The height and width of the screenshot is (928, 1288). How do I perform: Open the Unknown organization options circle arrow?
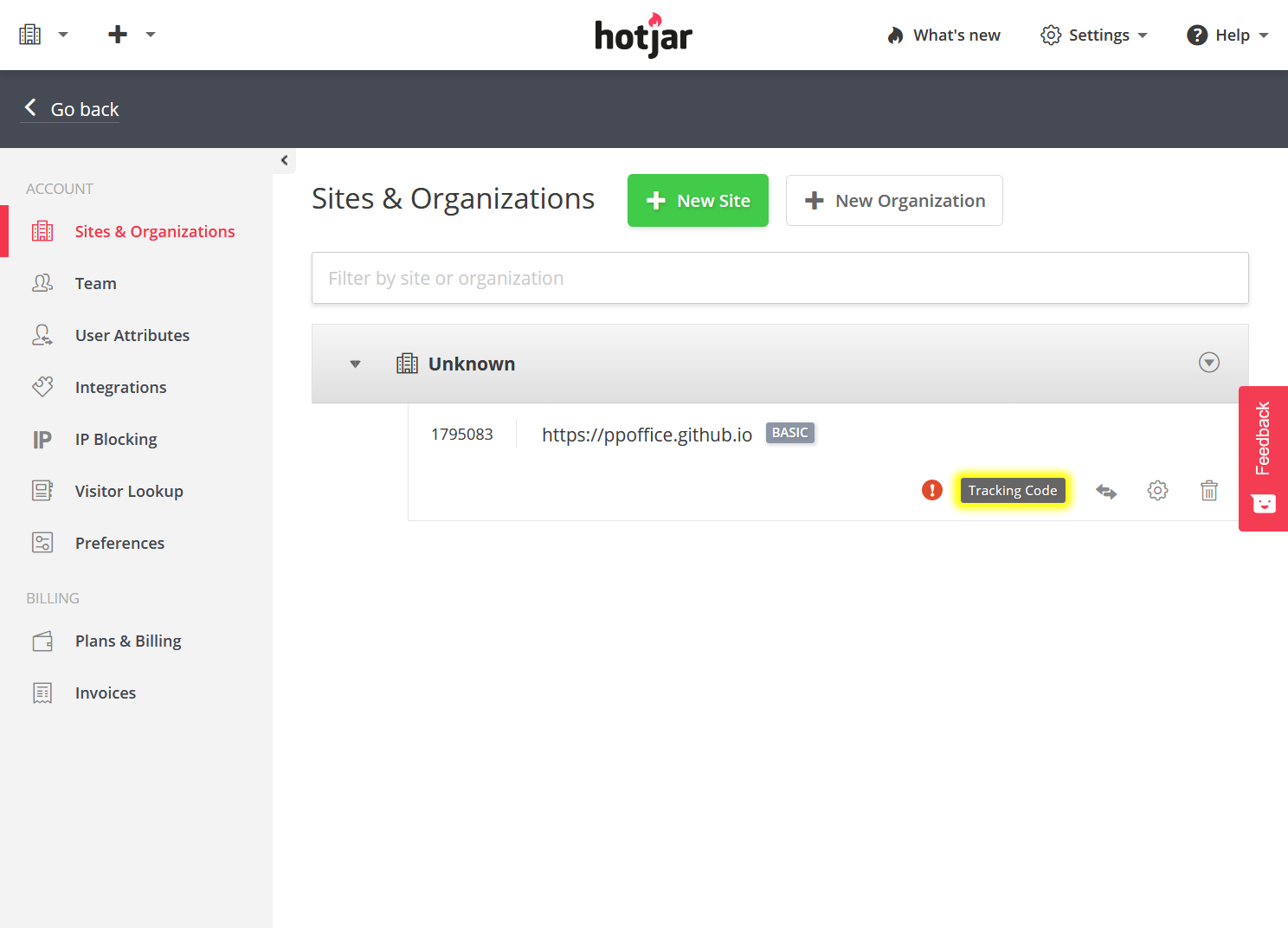point(1209,363)
